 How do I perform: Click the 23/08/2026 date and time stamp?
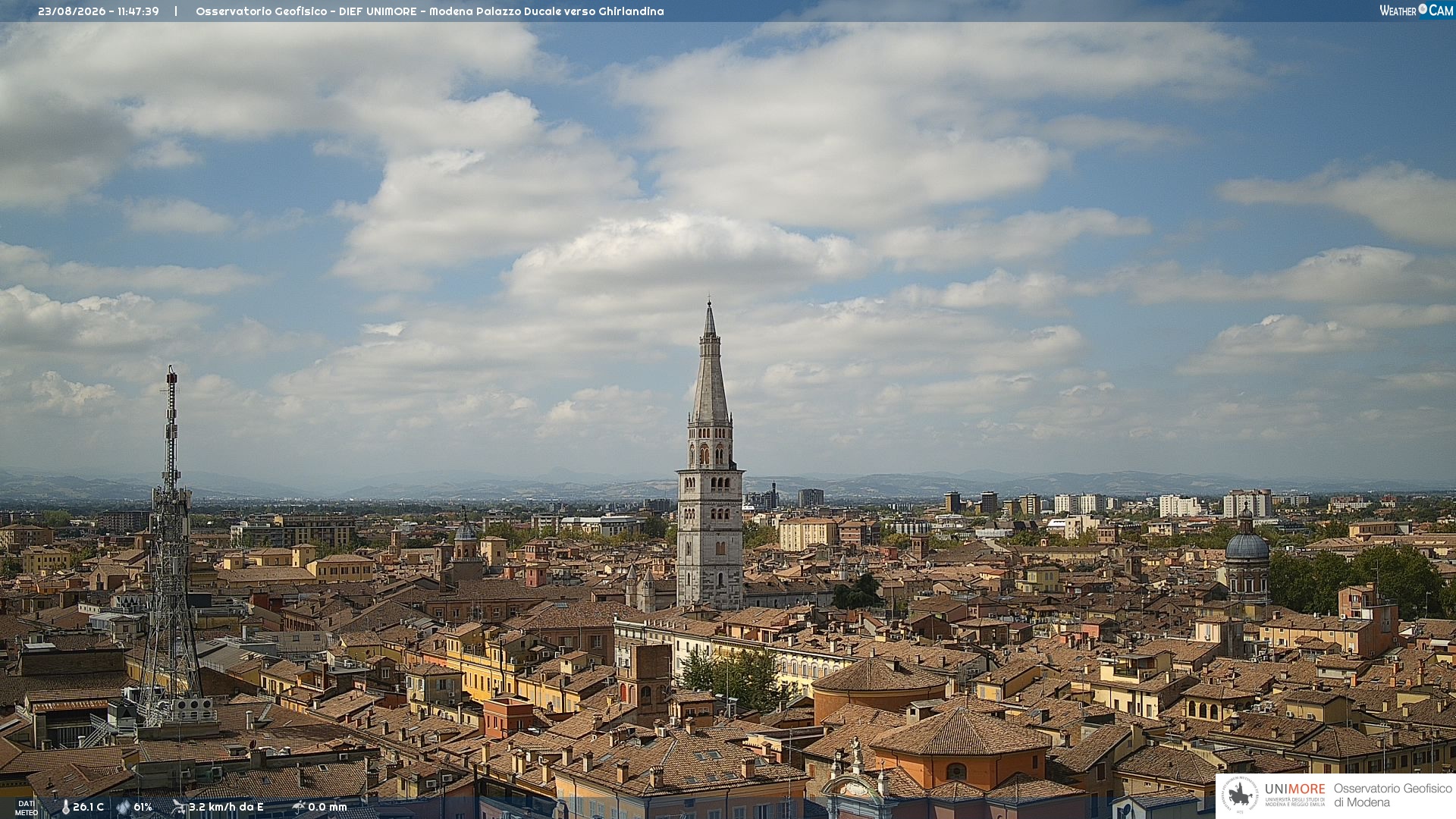point(99,11)
